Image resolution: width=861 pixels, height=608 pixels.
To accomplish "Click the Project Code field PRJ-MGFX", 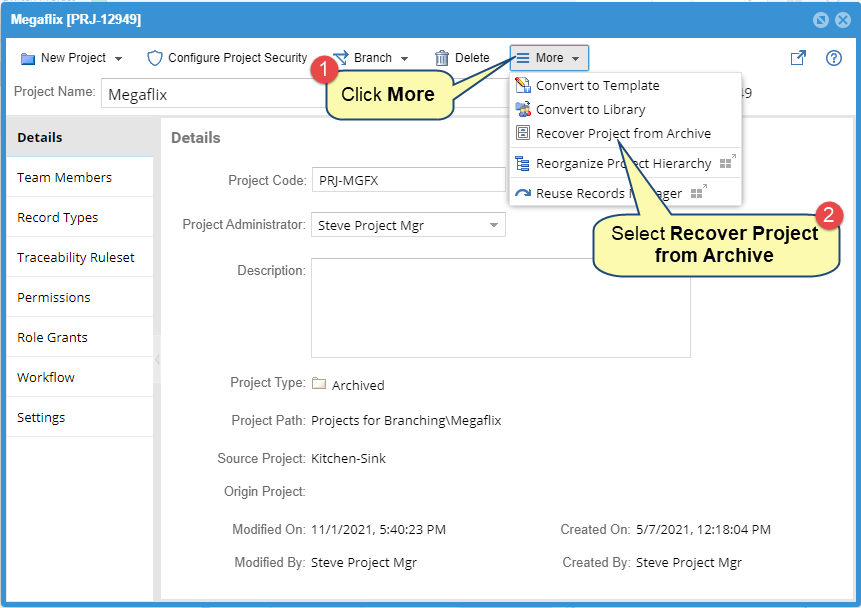I will point(408,180).
